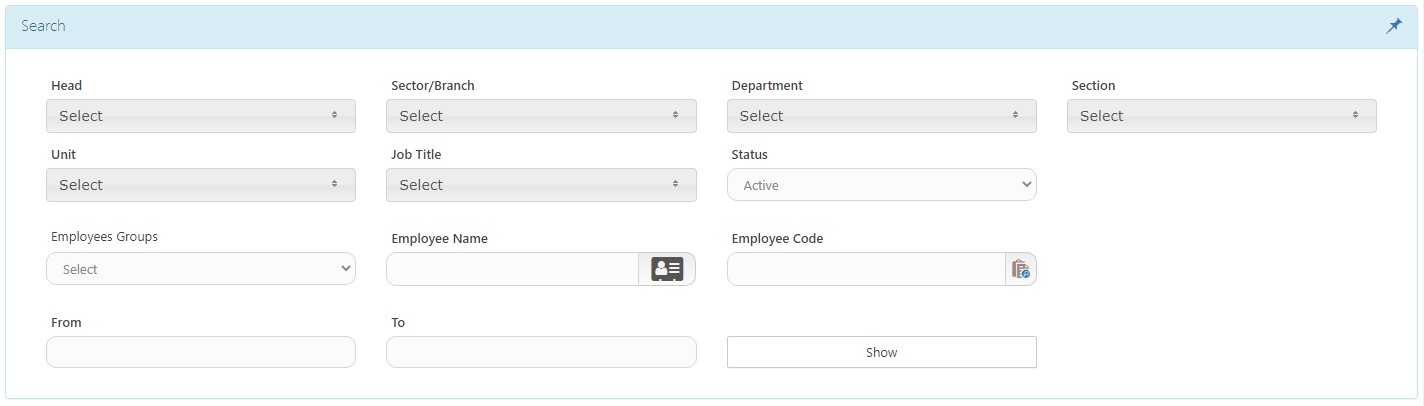The width and height of the screenshot is (1424, 406).
Task: Click the arrow on Employees Groups box
Action: 345,269
